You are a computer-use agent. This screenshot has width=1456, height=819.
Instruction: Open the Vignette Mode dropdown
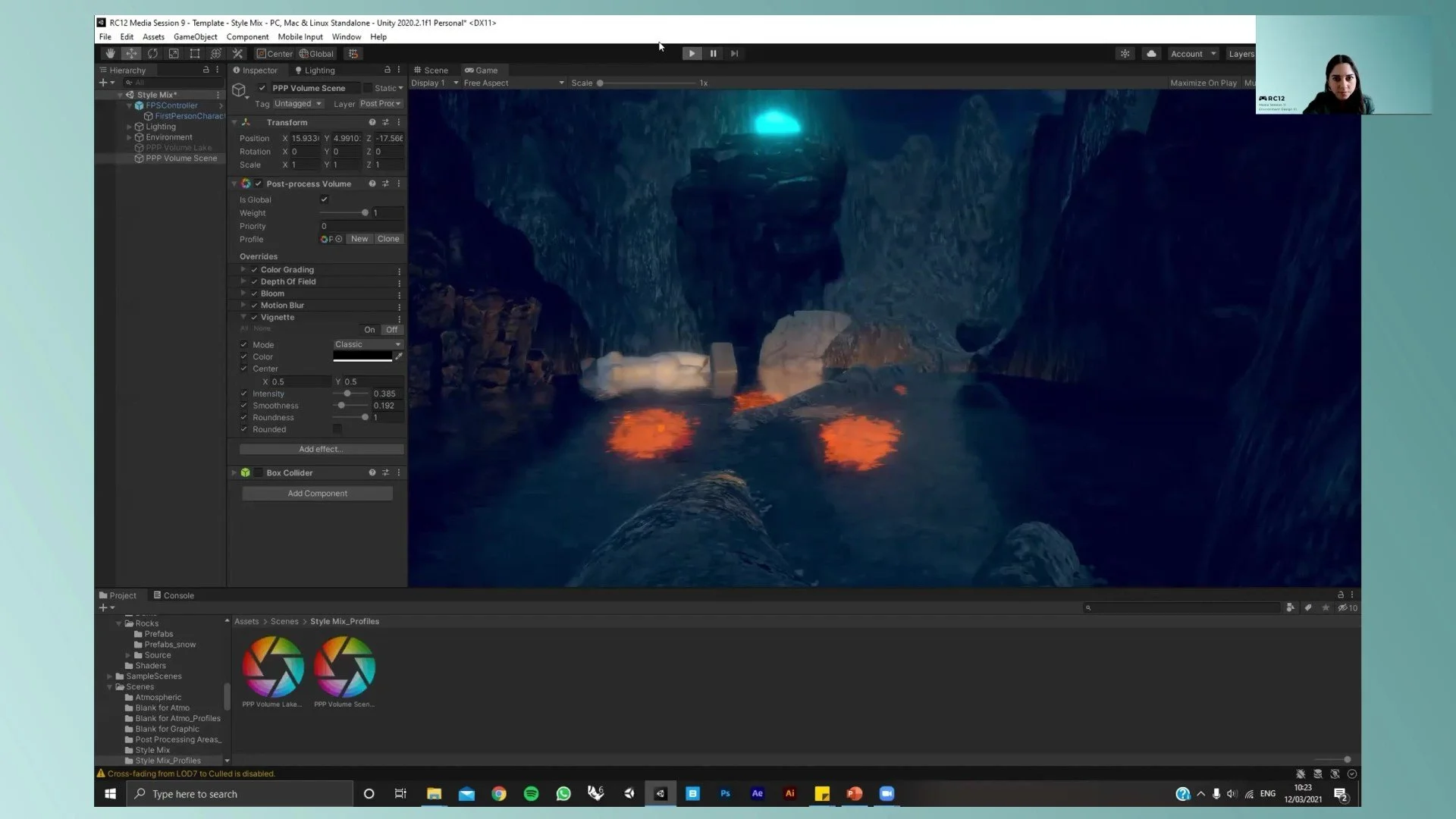click(x=368, y=344)
